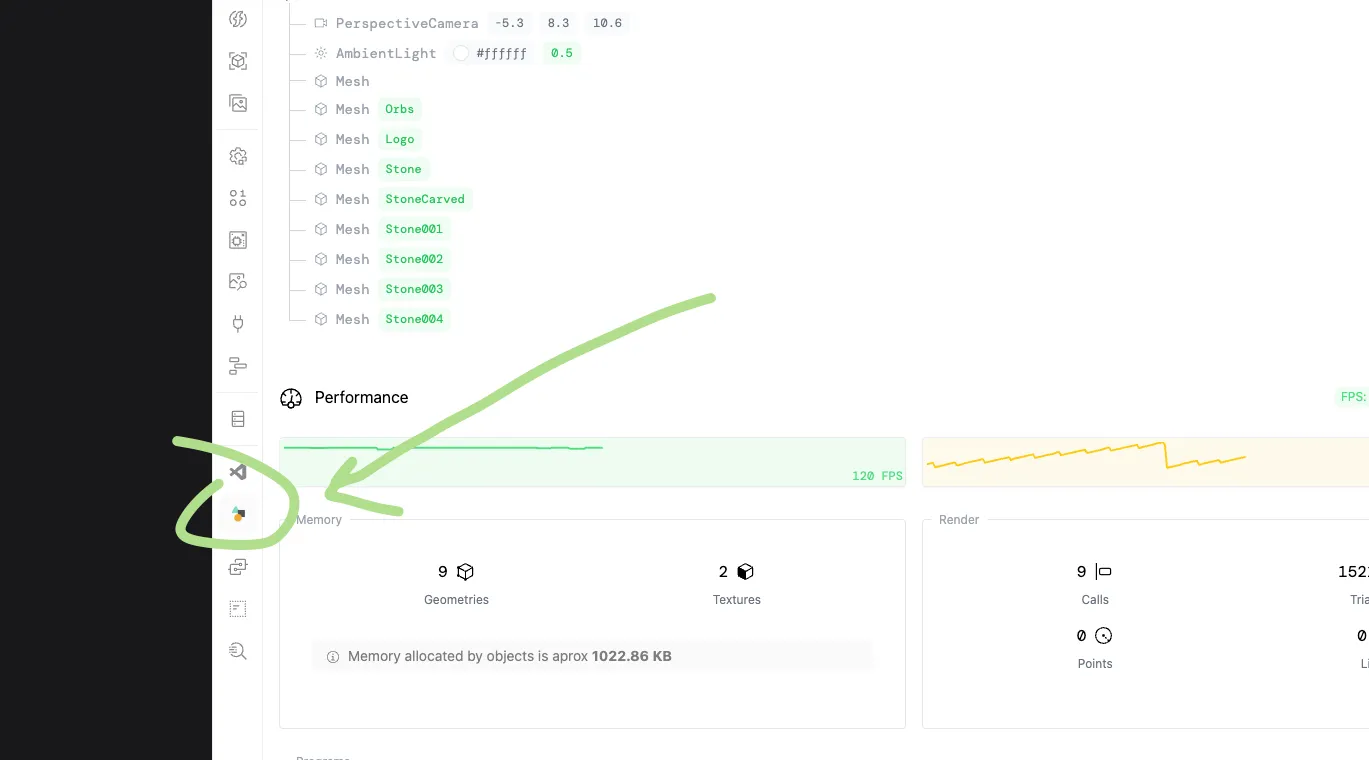The image size is (1369, 760).
Task: Open the timeline bars sidebar icon
Action: [238, 365]
